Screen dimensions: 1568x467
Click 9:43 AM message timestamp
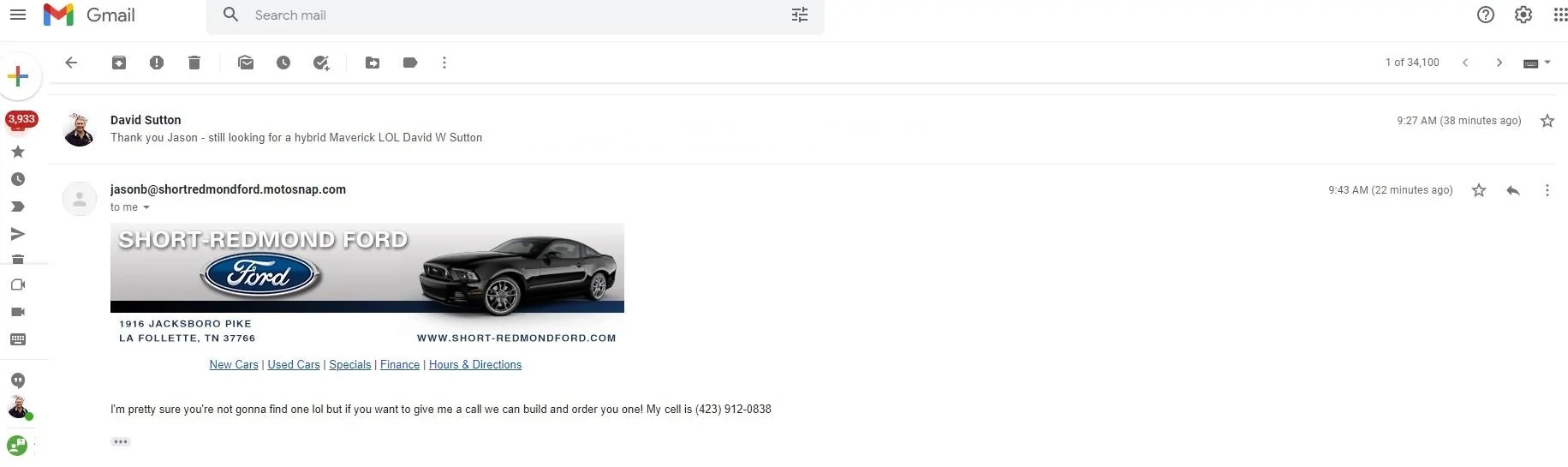(x=1391, y=190)
